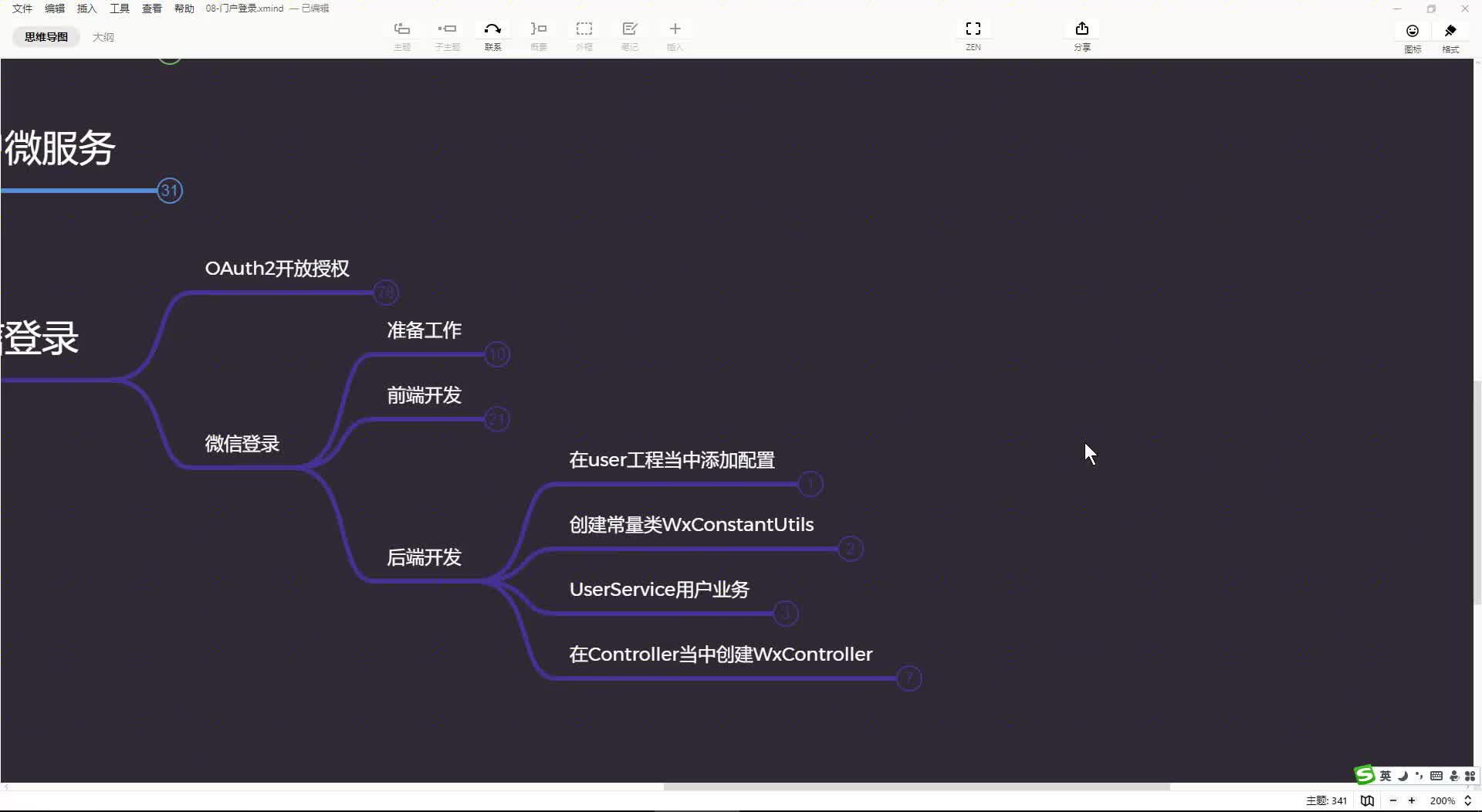Select the 在user工程当中添加配置 topic
Image resolution: width=1482 pixels, height=812 pixels.
click(x=672, y=460)
